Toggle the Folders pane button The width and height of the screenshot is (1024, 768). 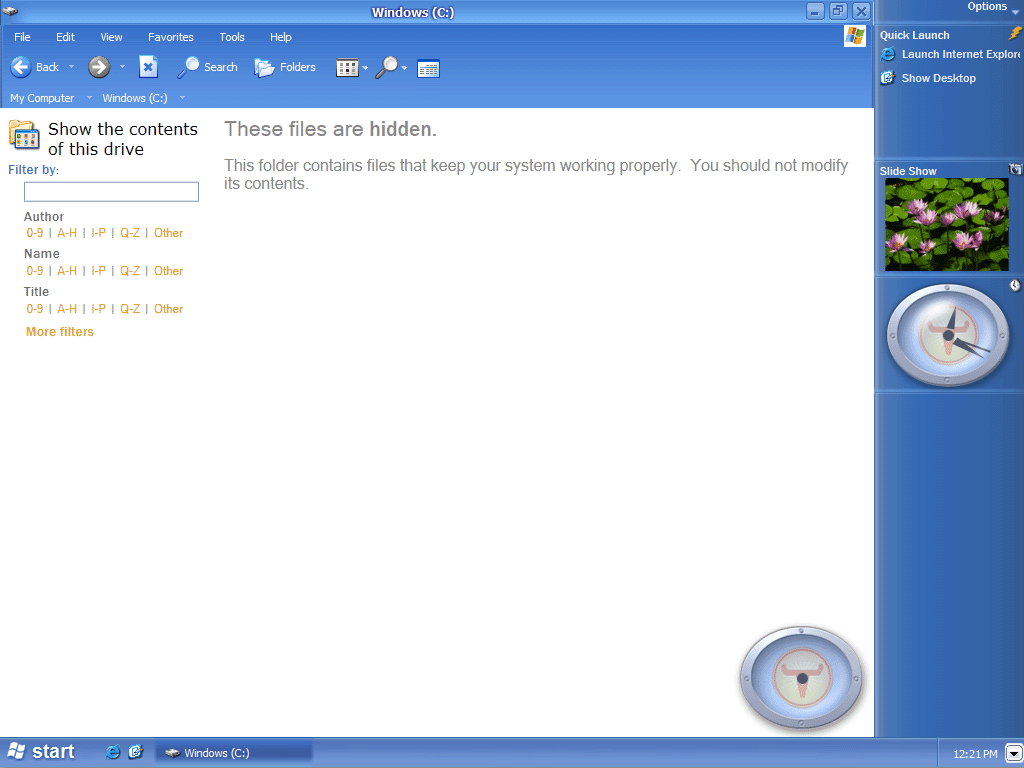coord(285,67)
